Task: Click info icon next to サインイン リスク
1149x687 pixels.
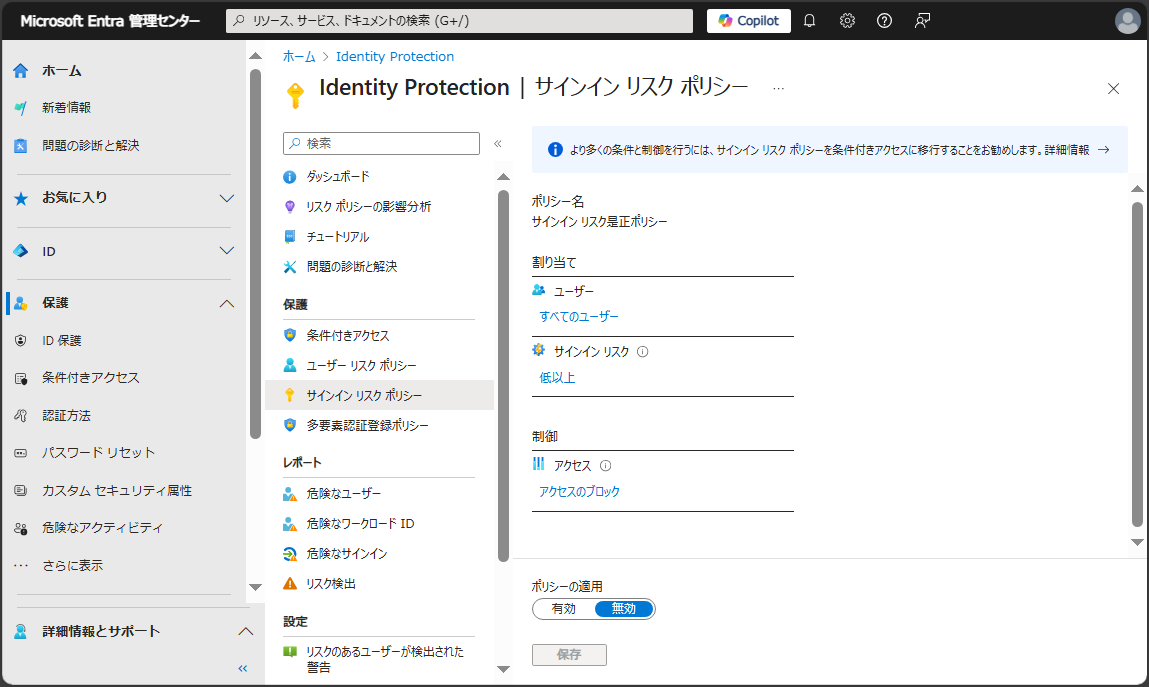Action: tap(643, 352)
